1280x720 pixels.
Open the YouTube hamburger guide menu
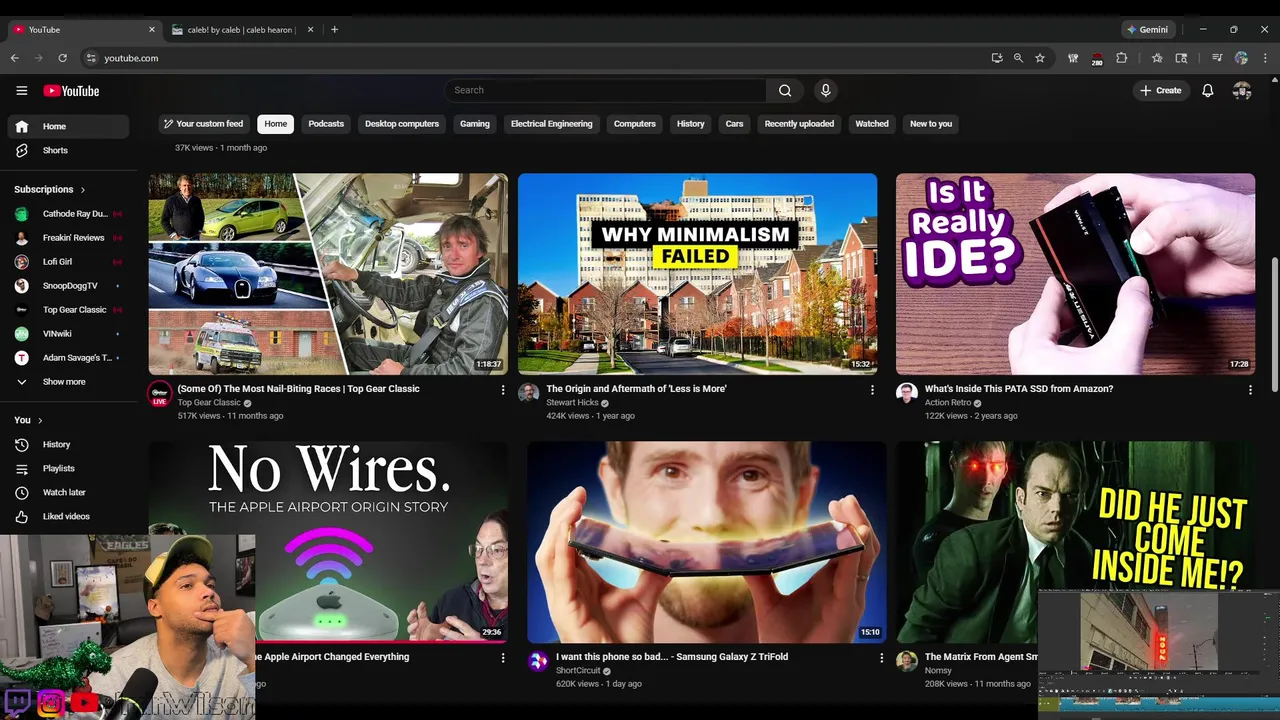(22, 91)
